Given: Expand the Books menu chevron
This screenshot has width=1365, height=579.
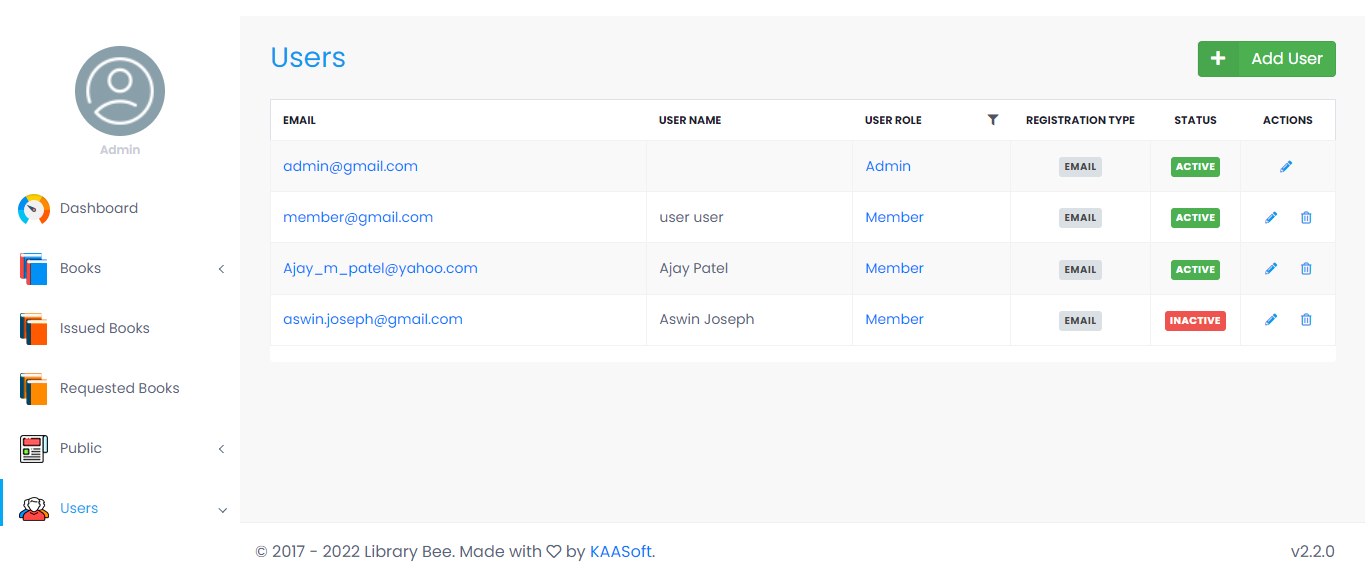Looking at the screenshot, I should tap(222, 269).
